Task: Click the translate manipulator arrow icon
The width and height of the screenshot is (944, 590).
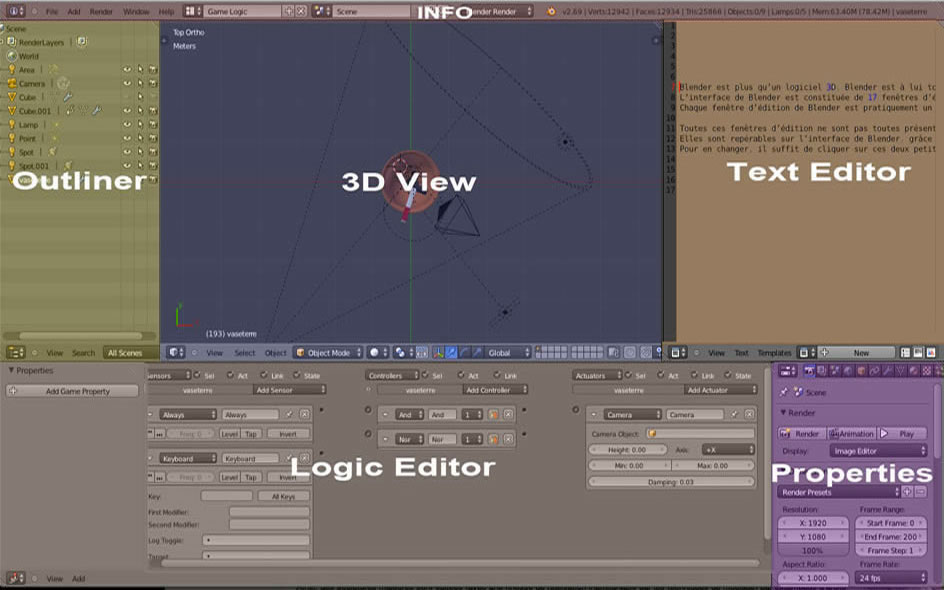Action: (x=451, y=352)
